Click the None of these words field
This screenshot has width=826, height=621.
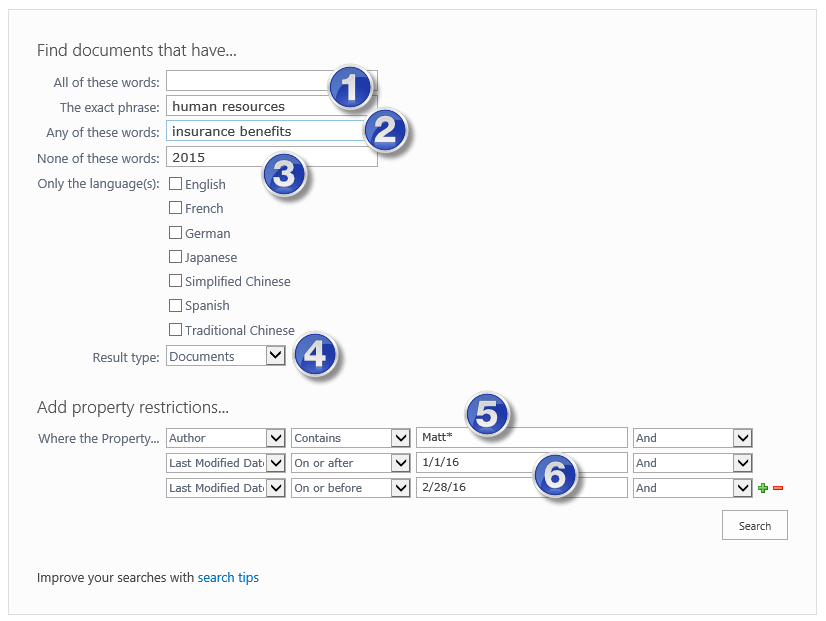pyautogui.click(x=272, y=157)
